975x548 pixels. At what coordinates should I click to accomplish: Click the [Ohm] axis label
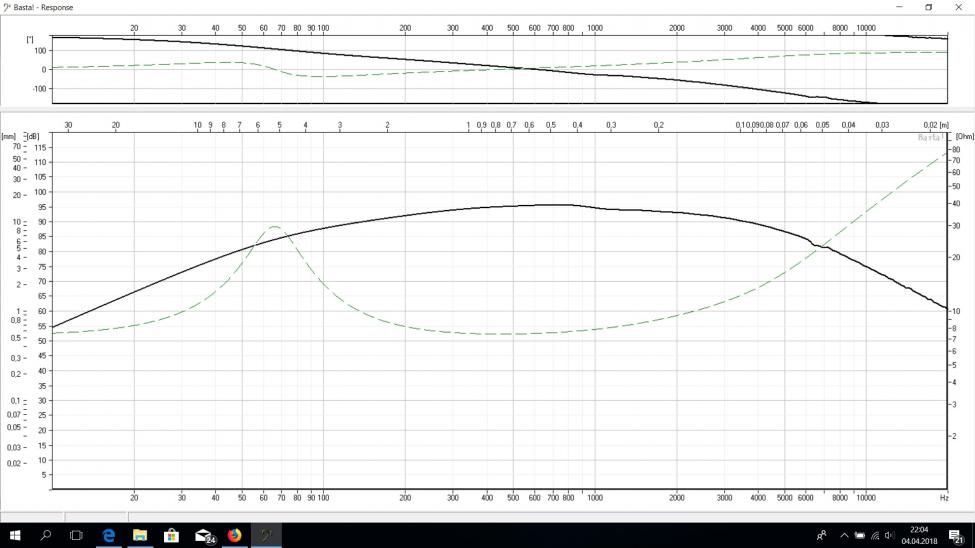click(x=964, y=136)
